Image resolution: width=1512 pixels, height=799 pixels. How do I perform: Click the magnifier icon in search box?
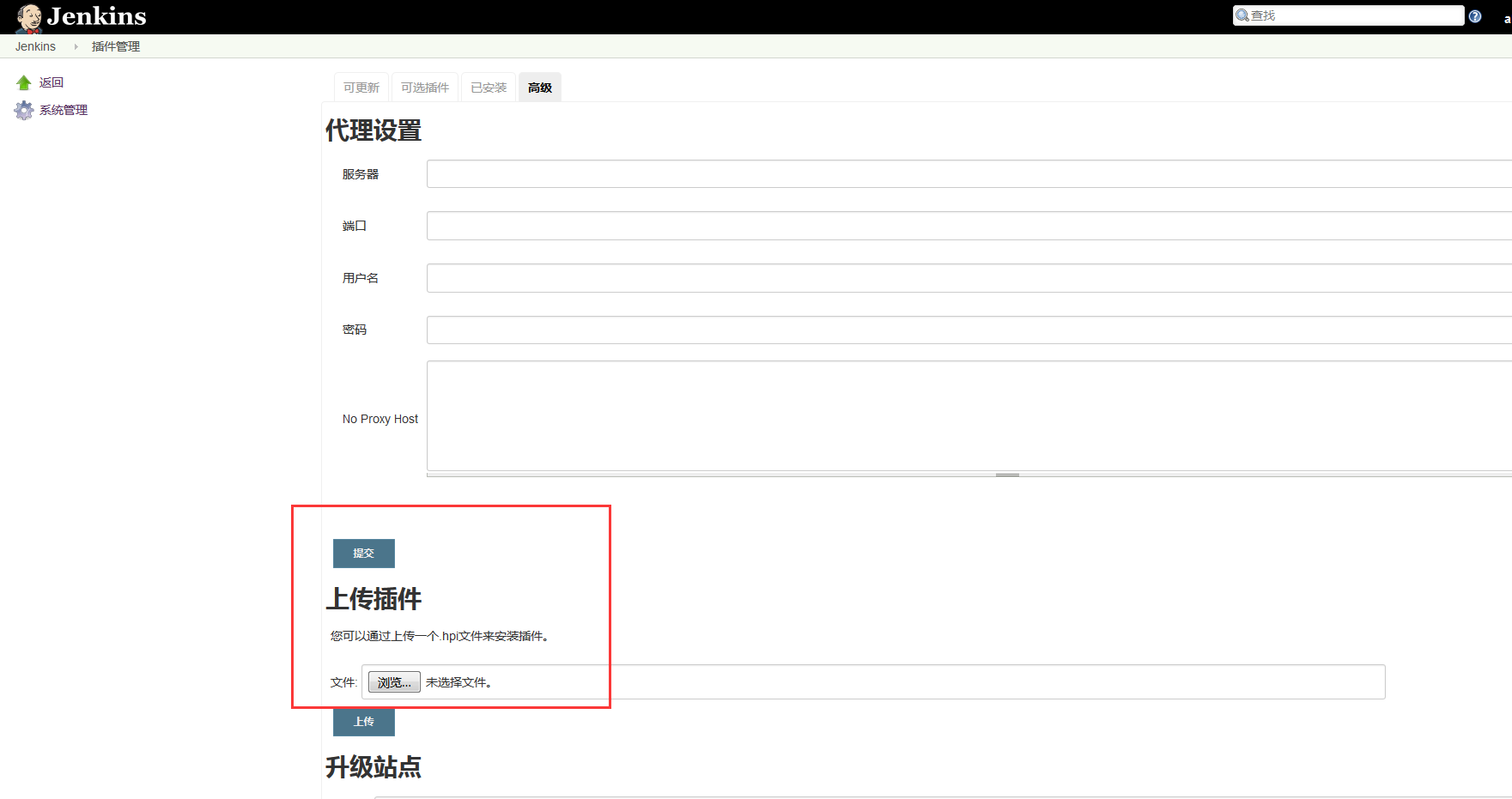pos(1242,15)
